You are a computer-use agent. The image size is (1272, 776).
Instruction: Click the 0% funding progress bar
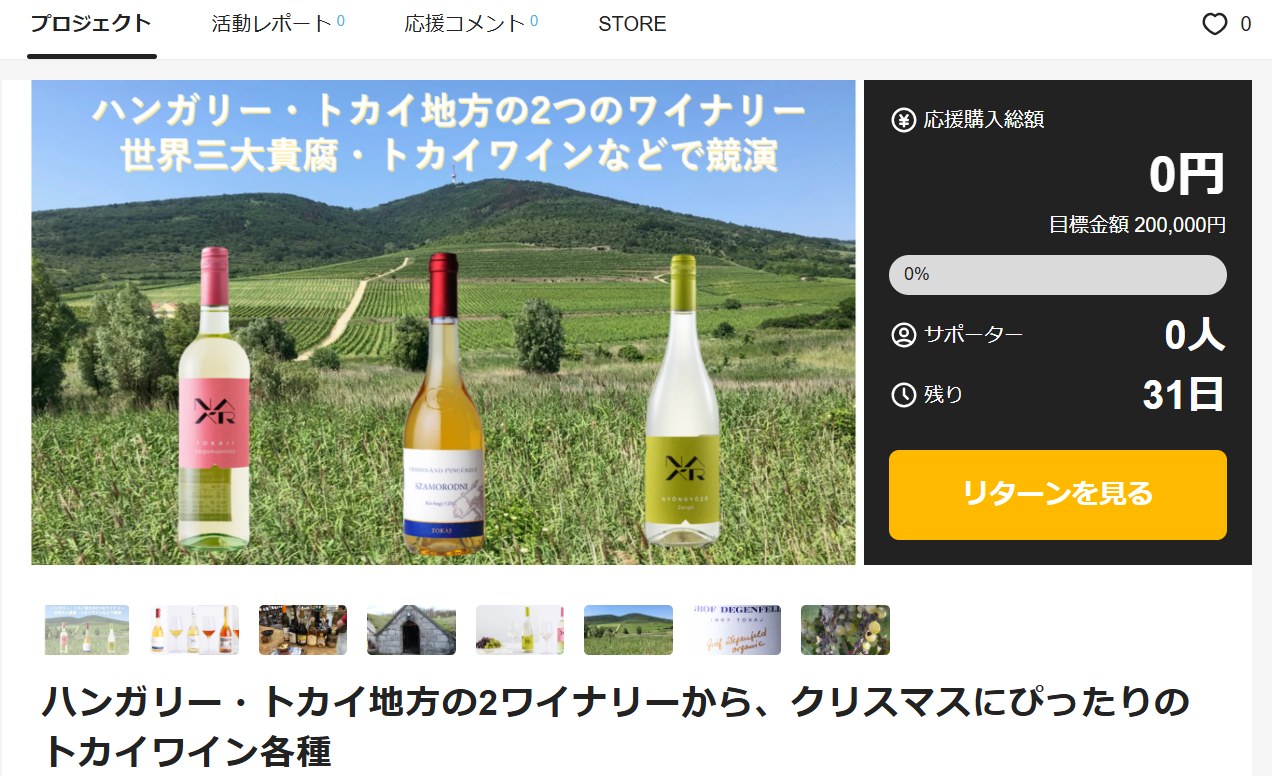[x=1057, y=275]
